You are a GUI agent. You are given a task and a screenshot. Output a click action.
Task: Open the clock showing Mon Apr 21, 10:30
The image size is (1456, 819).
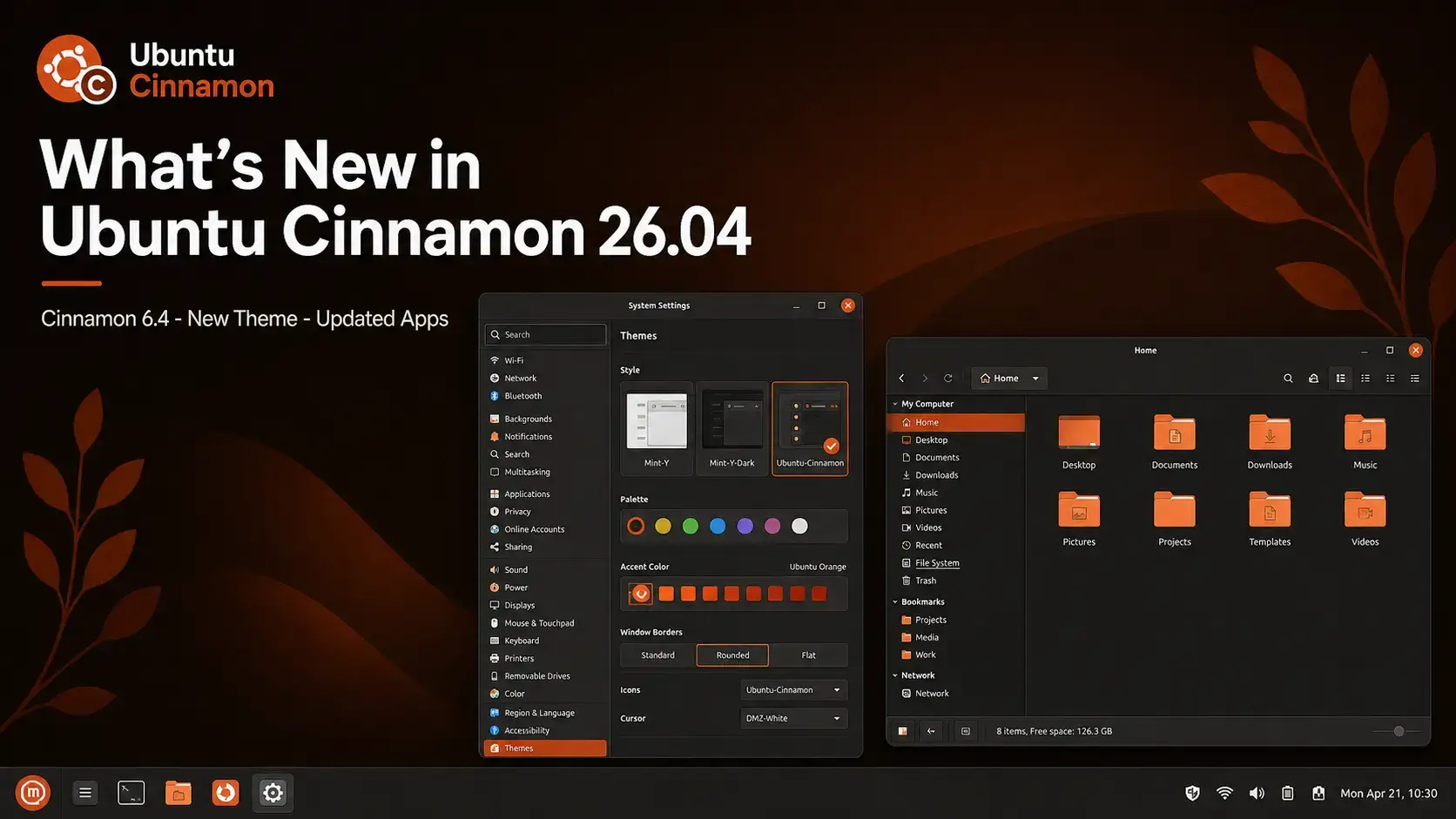[x=1389, y=793]
